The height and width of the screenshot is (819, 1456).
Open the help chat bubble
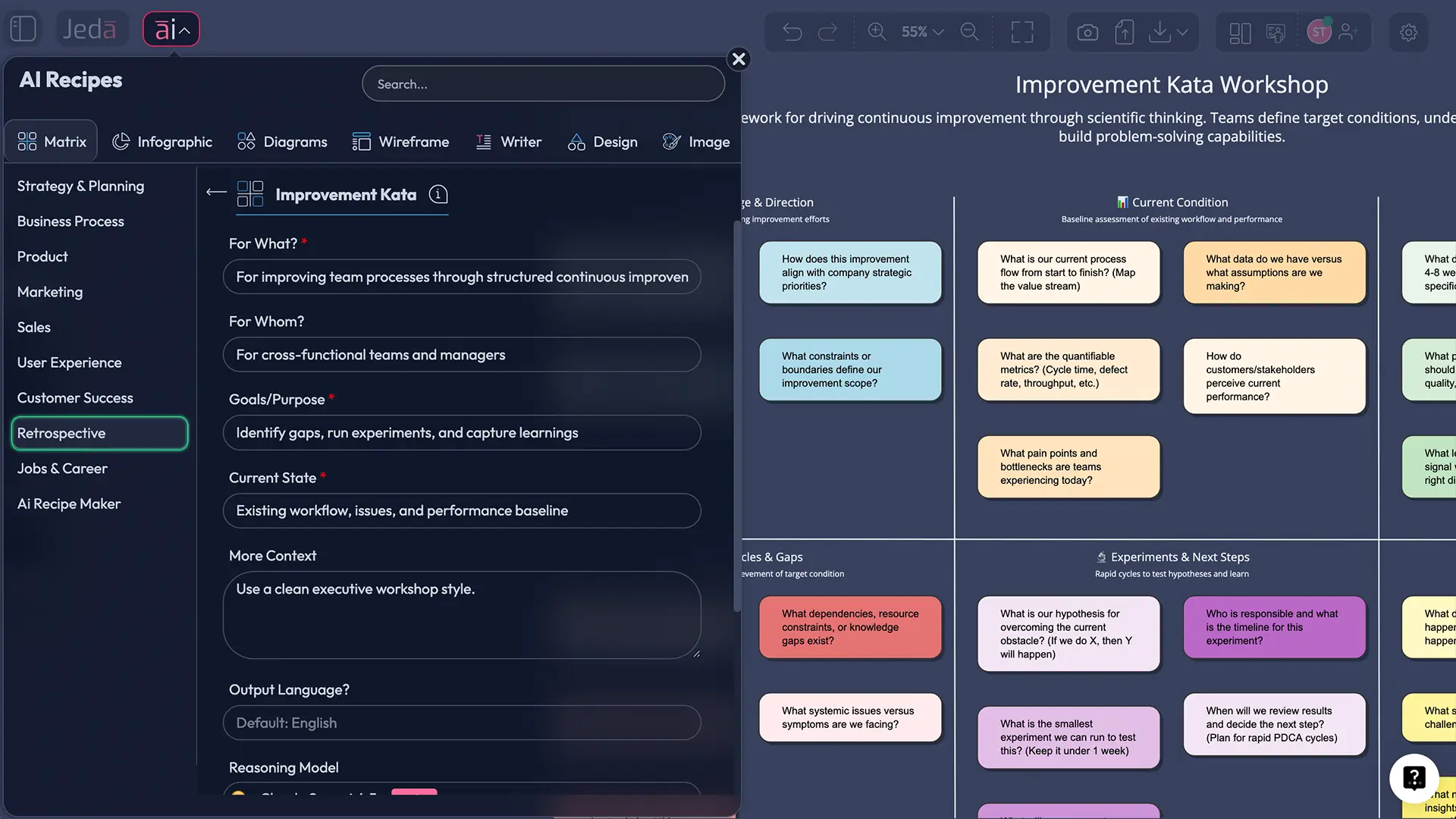(x=1414, y=778)
